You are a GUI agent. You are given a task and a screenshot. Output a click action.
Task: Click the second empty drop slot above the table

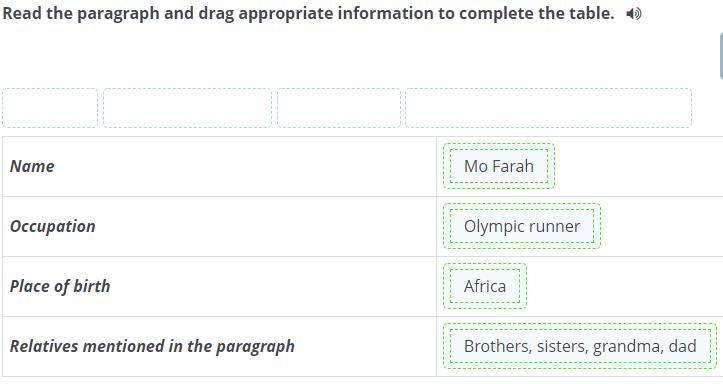click(x=187, y=108)
